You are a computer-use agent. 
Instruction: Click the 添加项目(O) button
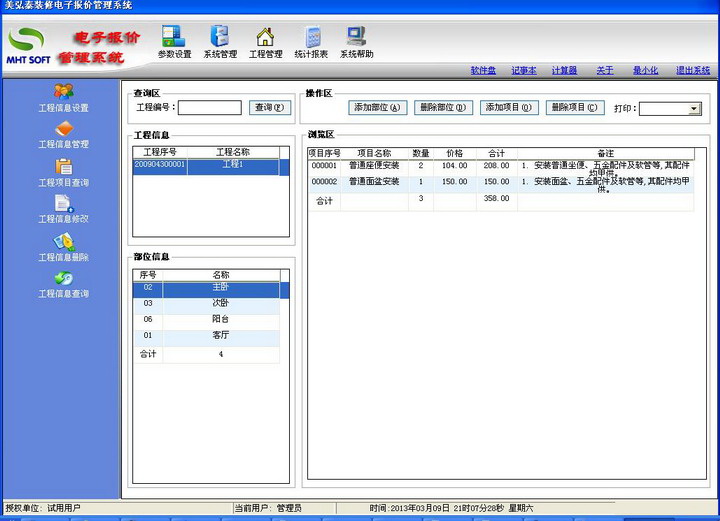pyautogui.click(x=509, y=107)
